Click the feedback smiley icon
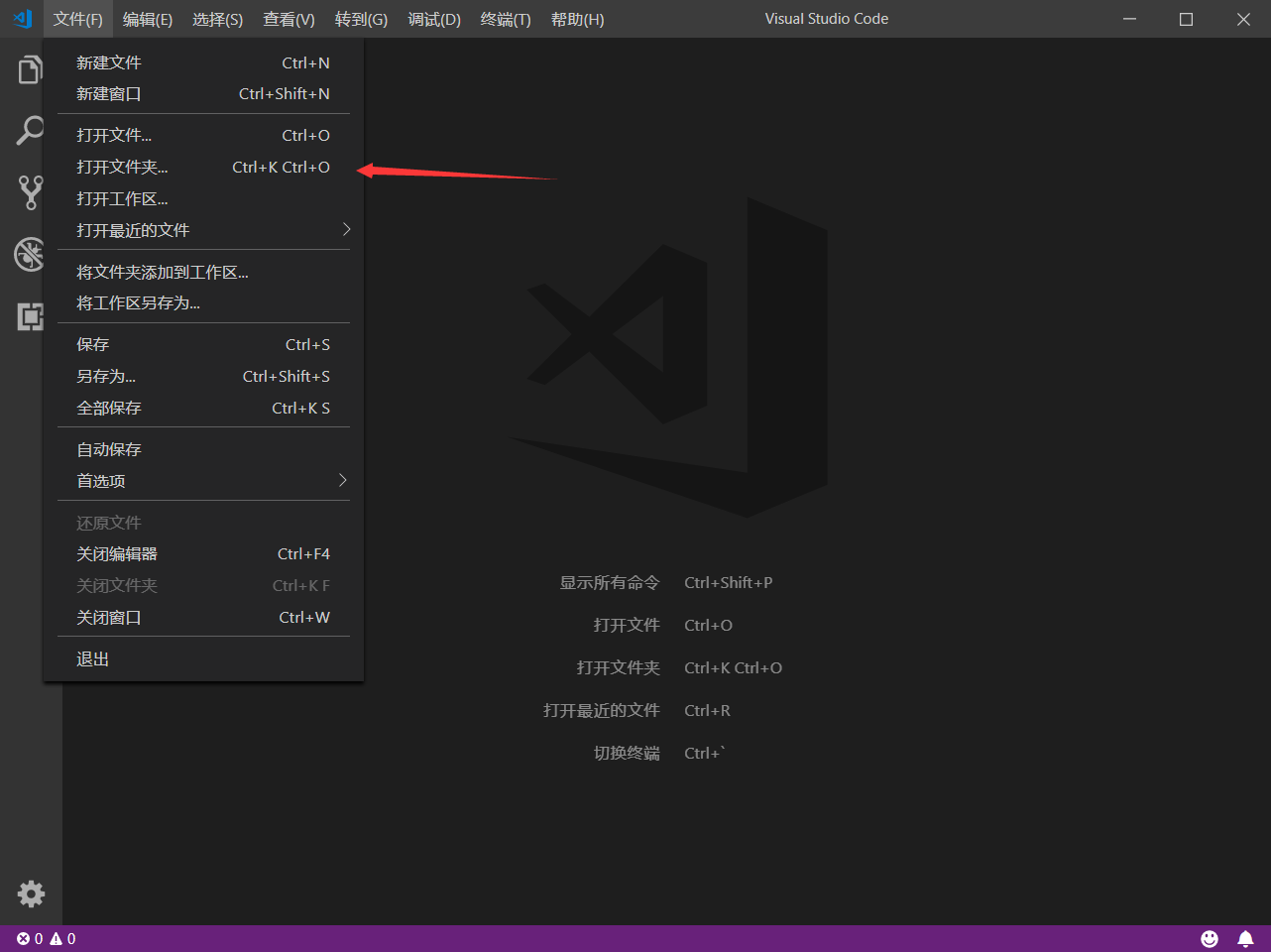Screen dimensions: 1271x952 click(x=1210, y=938)
